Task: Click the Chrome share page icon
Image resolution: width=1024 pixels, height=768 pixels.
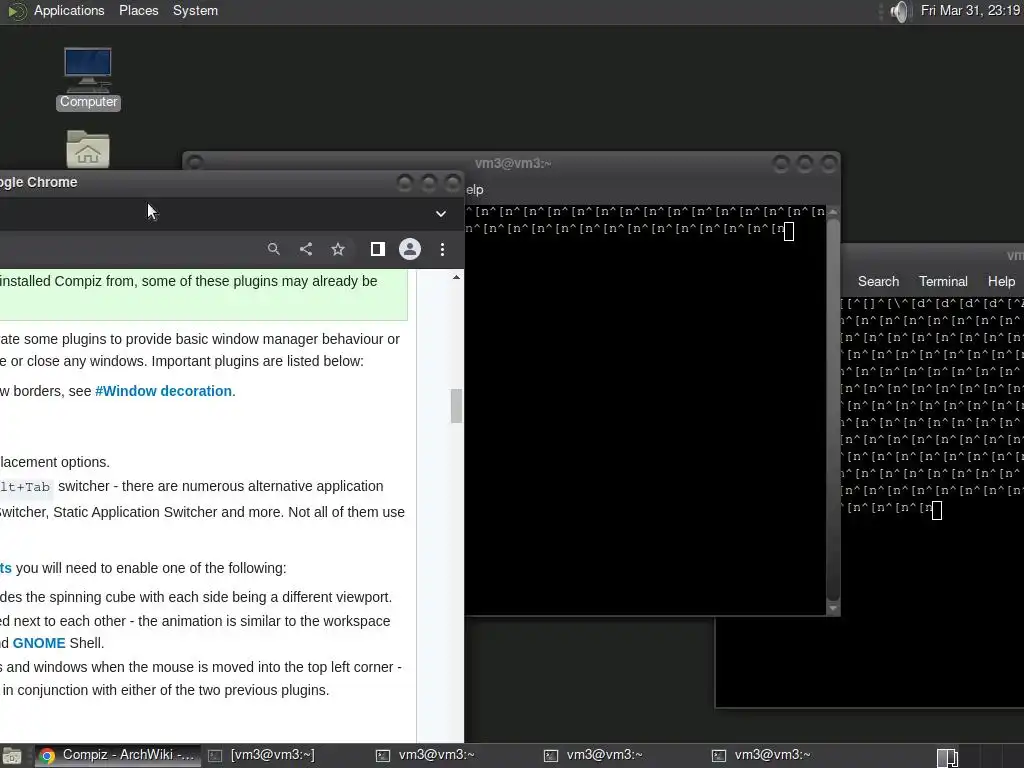Action: pos(306,249)
